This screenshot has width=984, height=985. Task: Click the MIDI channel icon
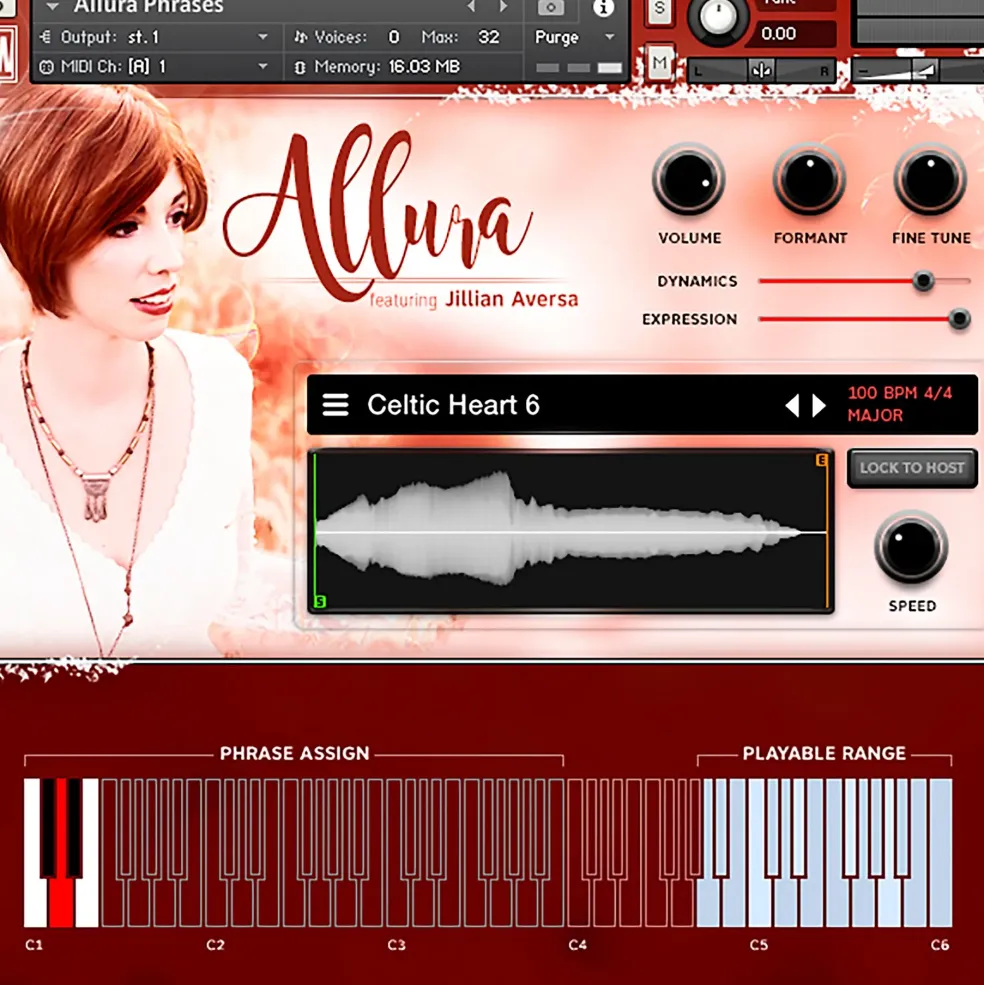coord(46,67)
